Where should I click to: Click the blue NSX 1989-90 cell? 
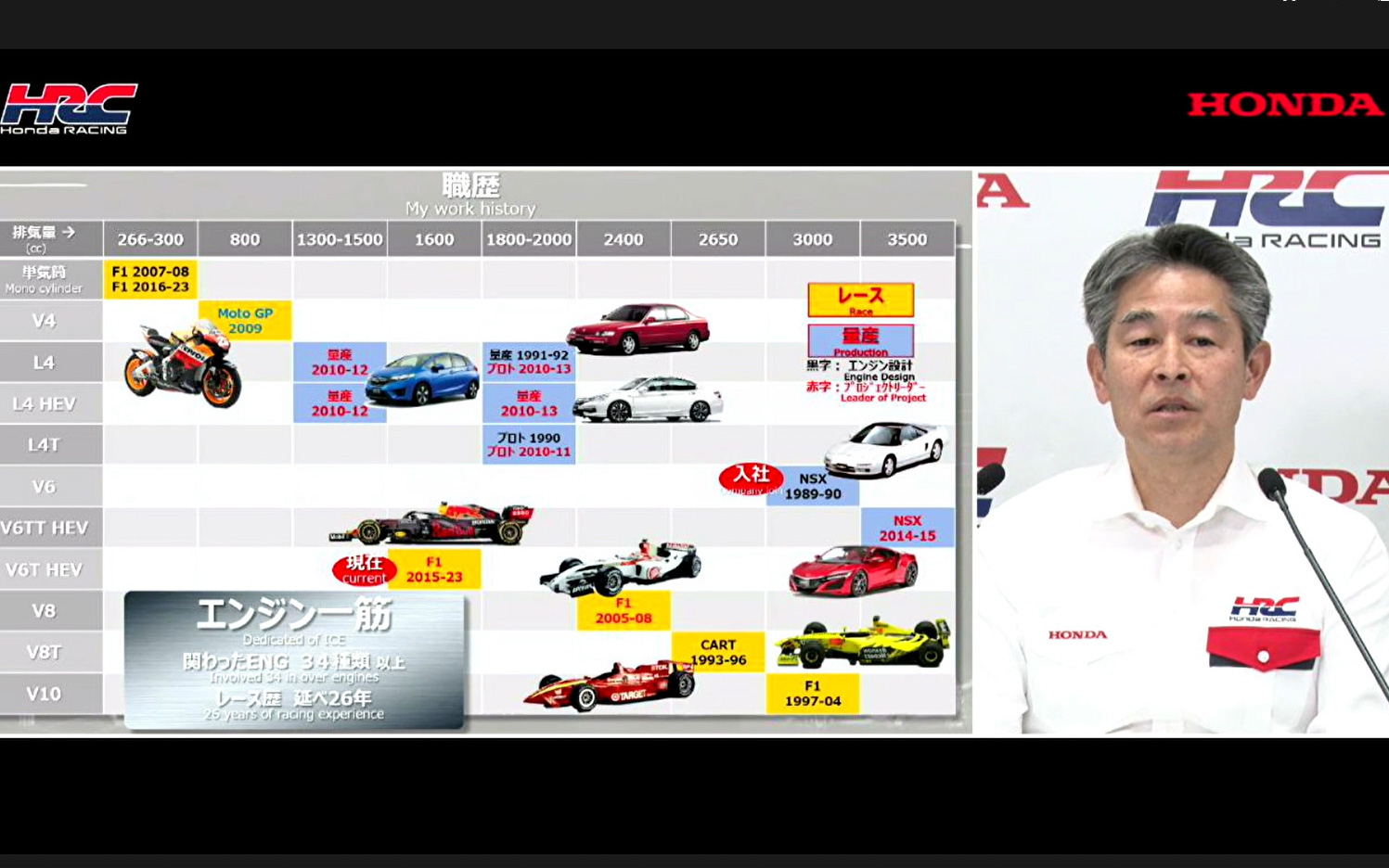813,487
